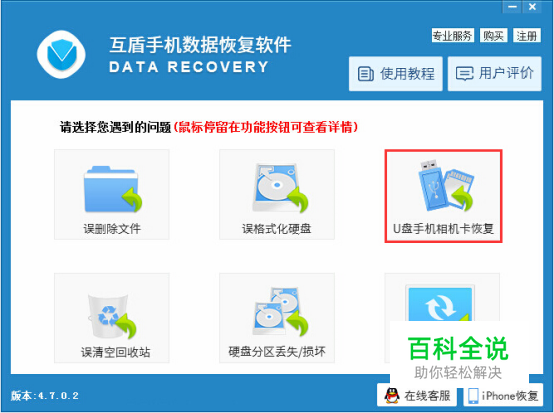Click the shield logo of 互盾
The image size is (554, 413).
61,54
